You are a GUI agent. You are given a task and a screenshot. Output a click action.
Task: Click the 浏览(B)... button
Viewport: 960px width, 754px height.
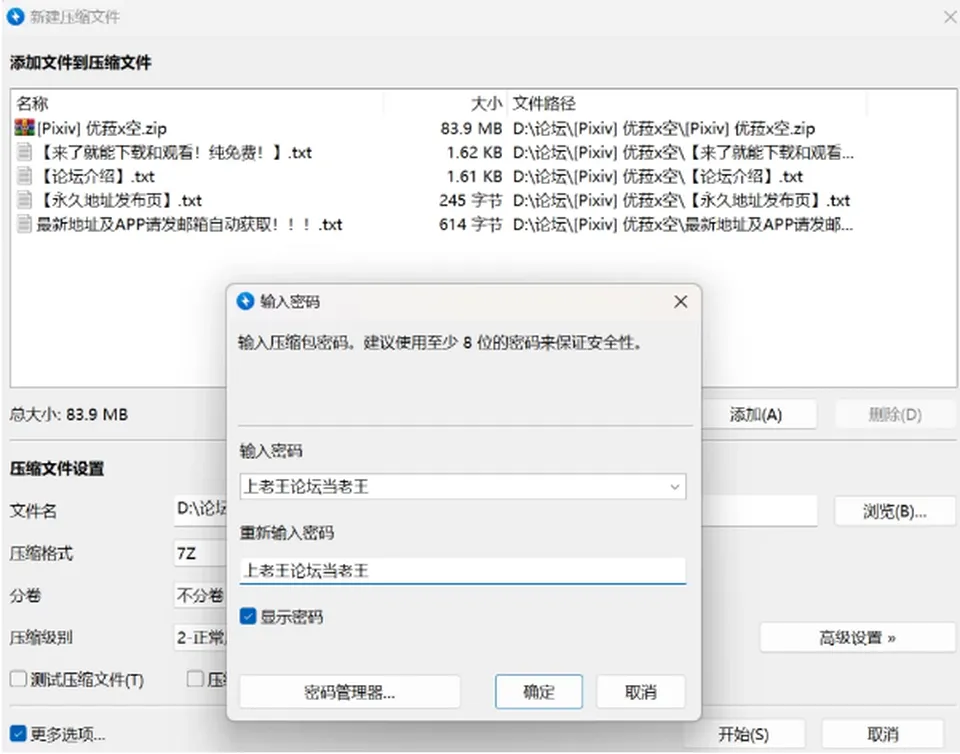click(x=894, y=511)
